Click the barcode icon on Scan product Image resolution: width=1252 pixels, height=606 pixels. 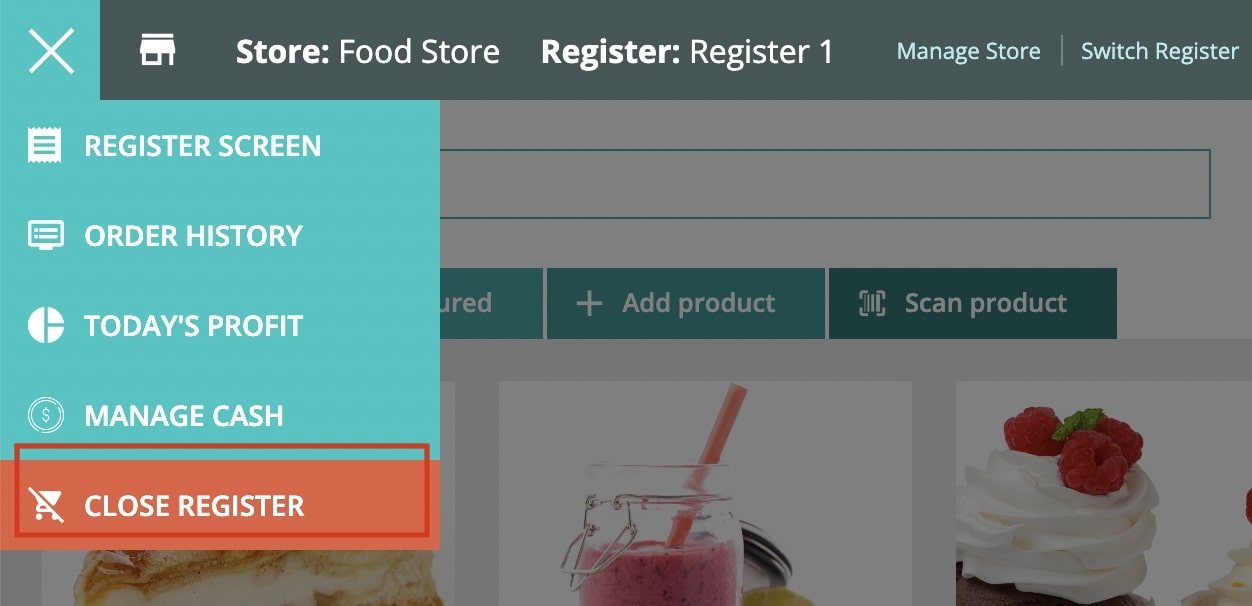coord(872,303)
